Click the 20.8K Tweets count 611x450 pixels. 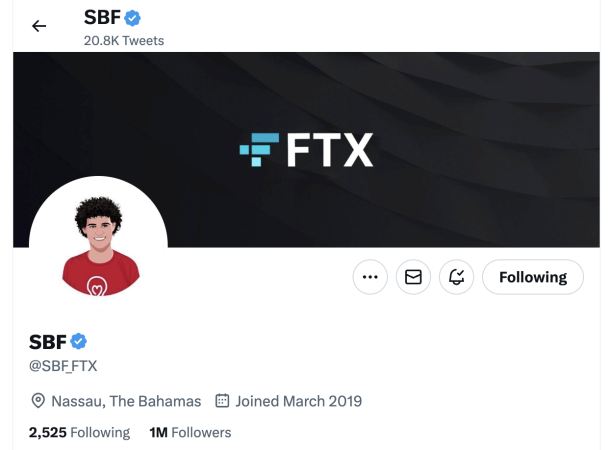pyautogui.click(x=124, y=41)
